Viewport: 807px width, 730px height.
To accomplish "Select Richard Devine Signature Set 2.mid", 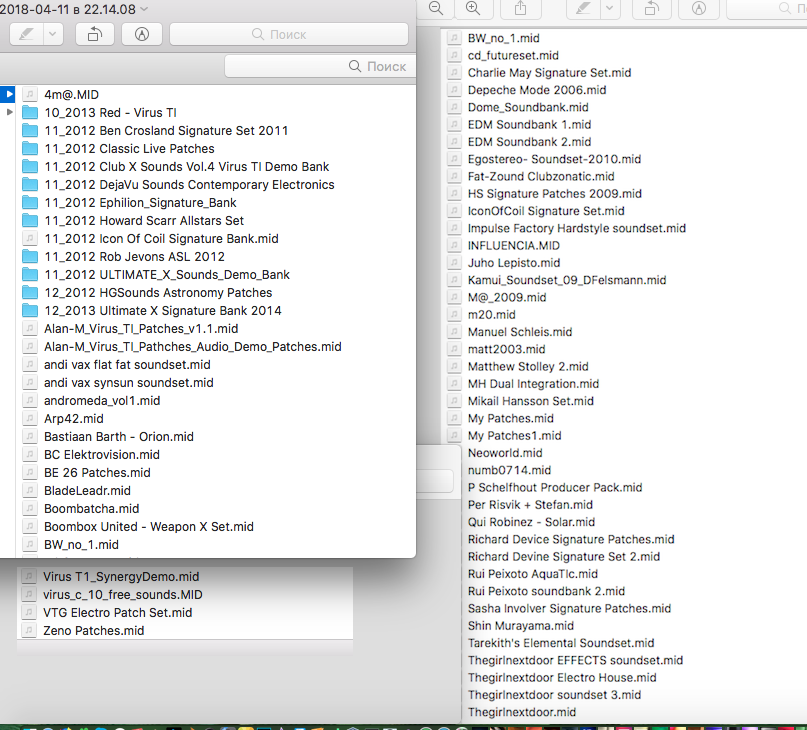I will click(x=564, y=557).
